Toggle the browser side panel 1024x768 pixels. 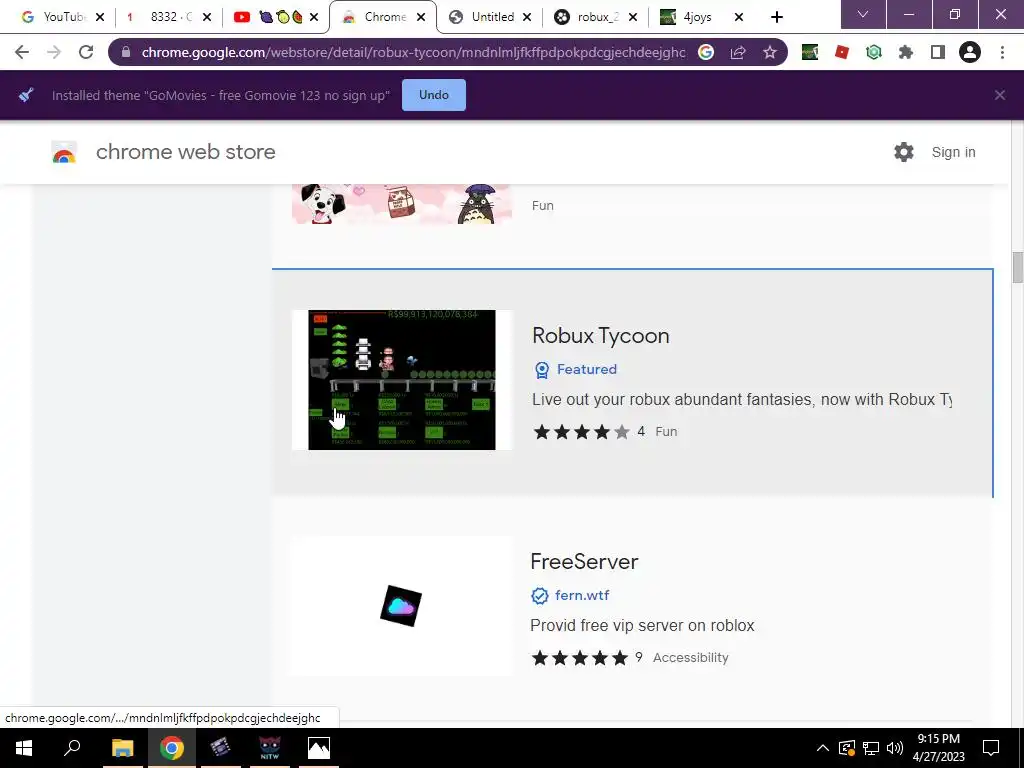[x=938, y=52]
